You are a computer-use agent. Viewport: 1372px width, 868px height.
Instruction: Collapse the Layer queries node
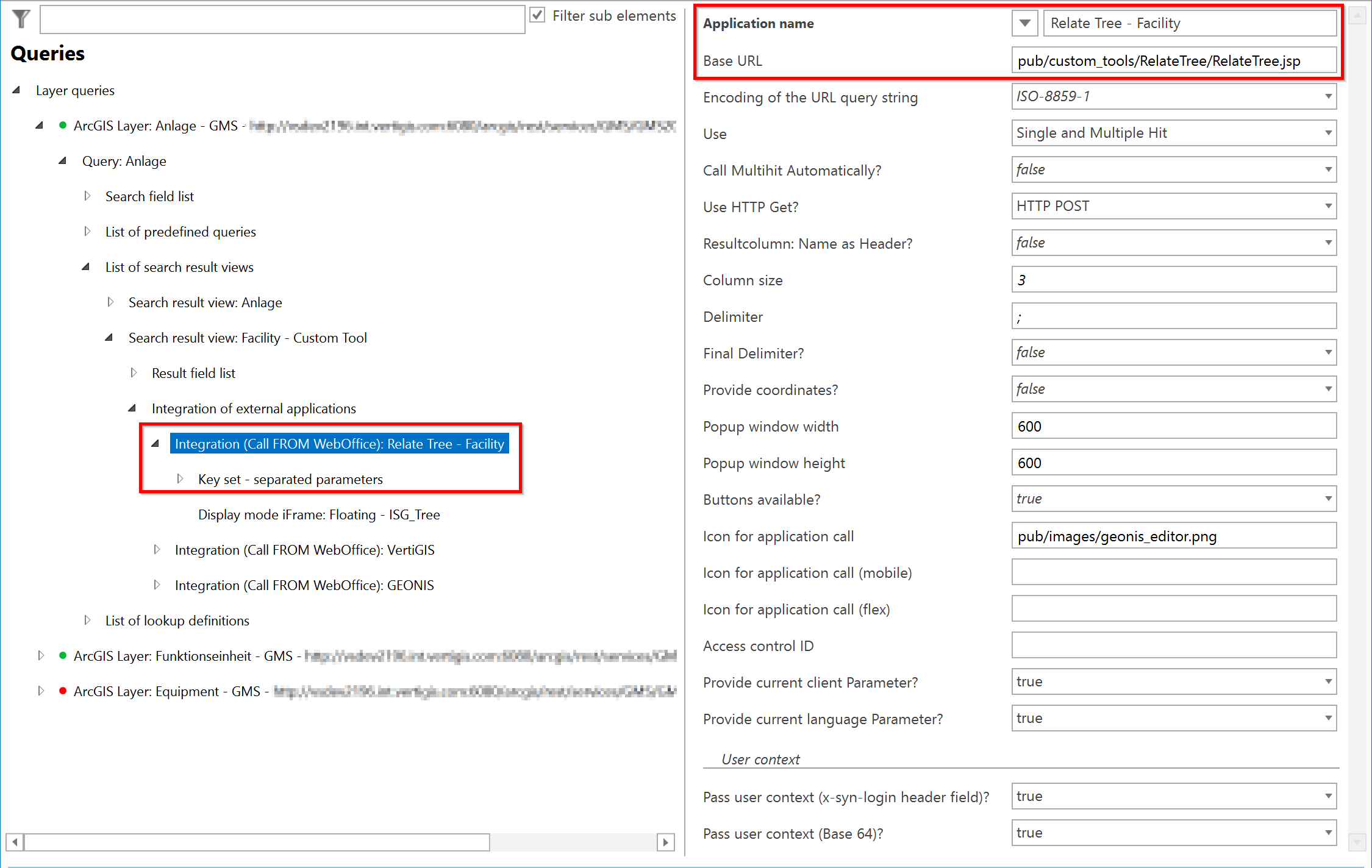(x=16, y=90)
